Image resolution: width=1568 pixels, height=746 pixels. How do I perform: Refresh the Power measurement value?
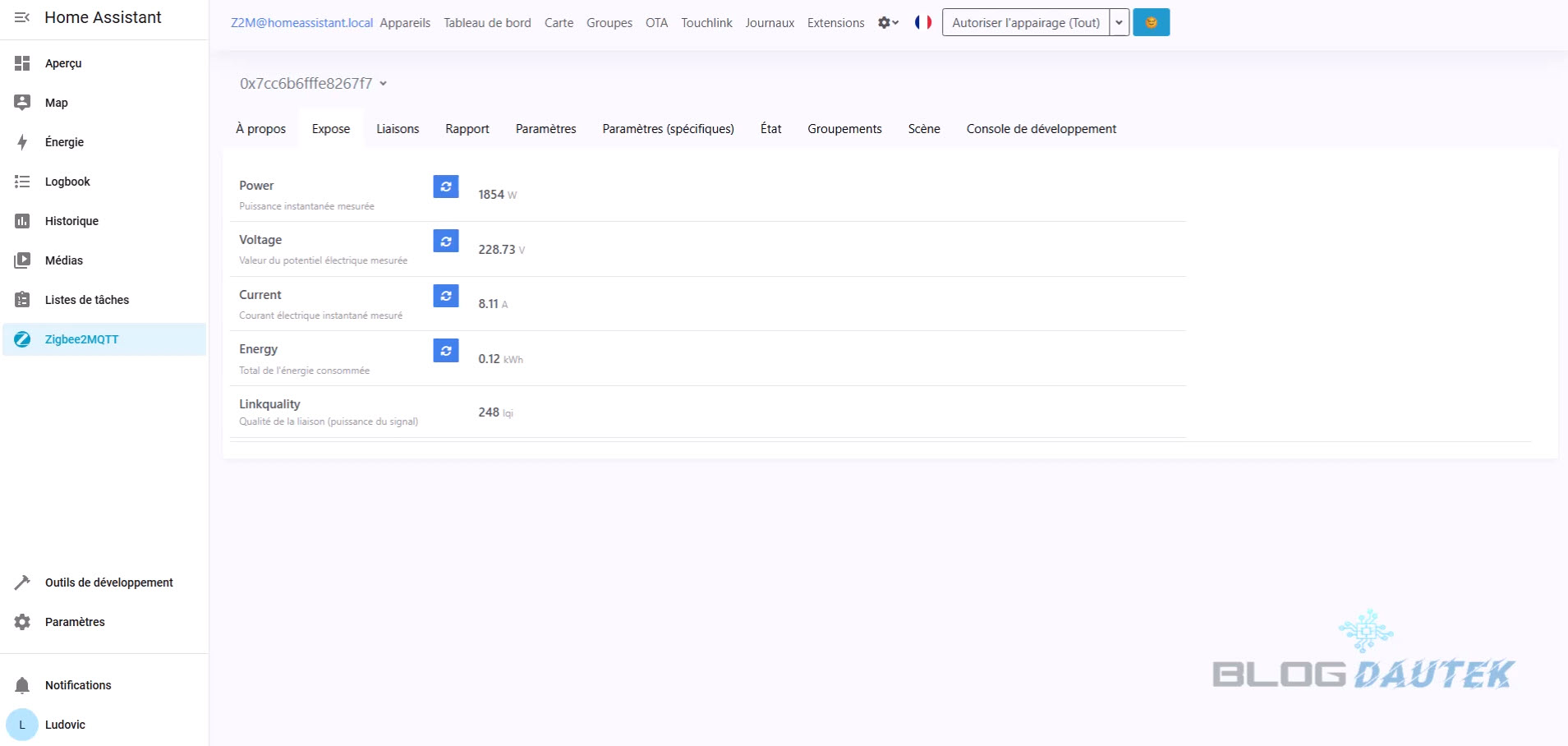445,186
